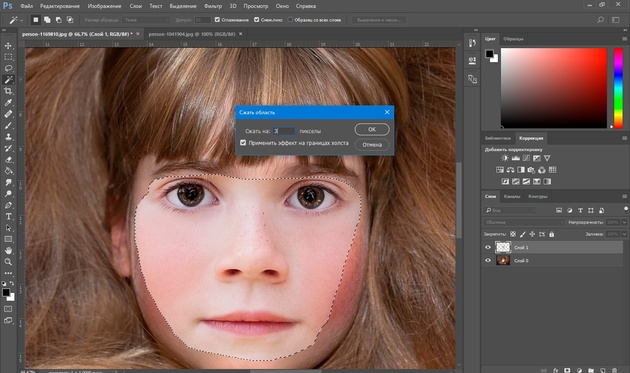630x373 pixels.
Task: Open the Выделение menu
Action: (x=183, y=6)
